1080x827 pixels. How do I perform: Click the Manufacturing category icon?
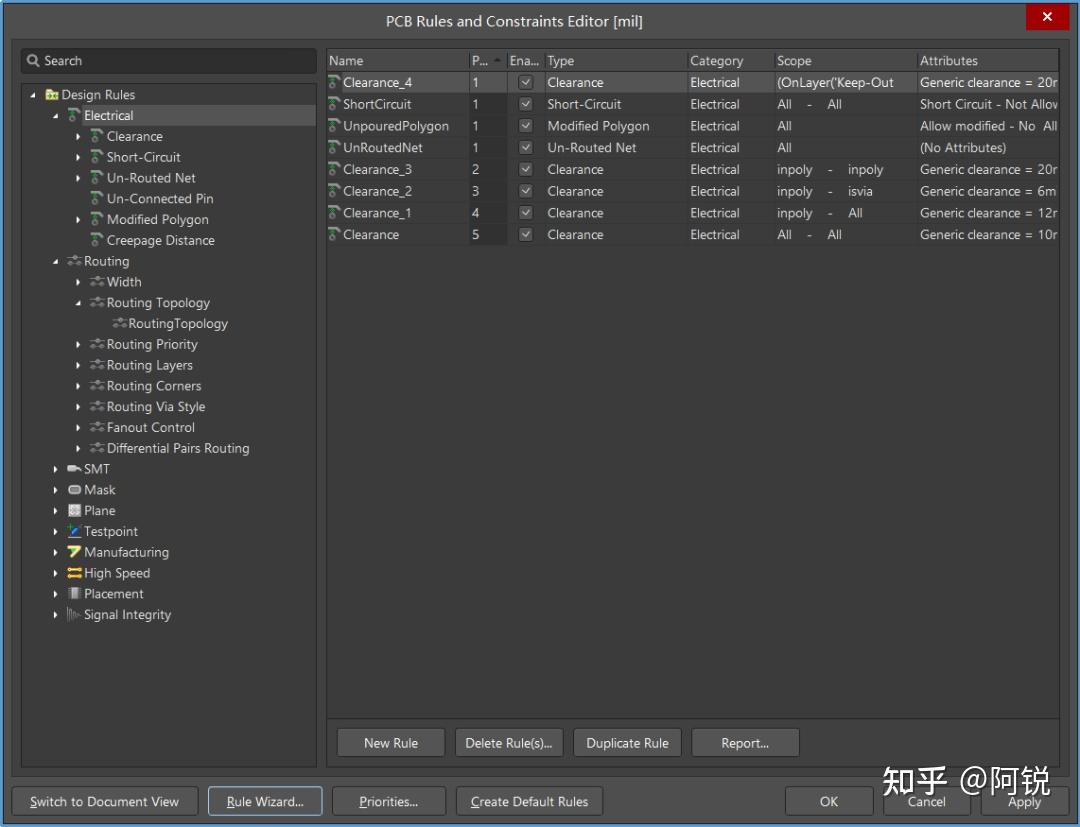(74, 552)
